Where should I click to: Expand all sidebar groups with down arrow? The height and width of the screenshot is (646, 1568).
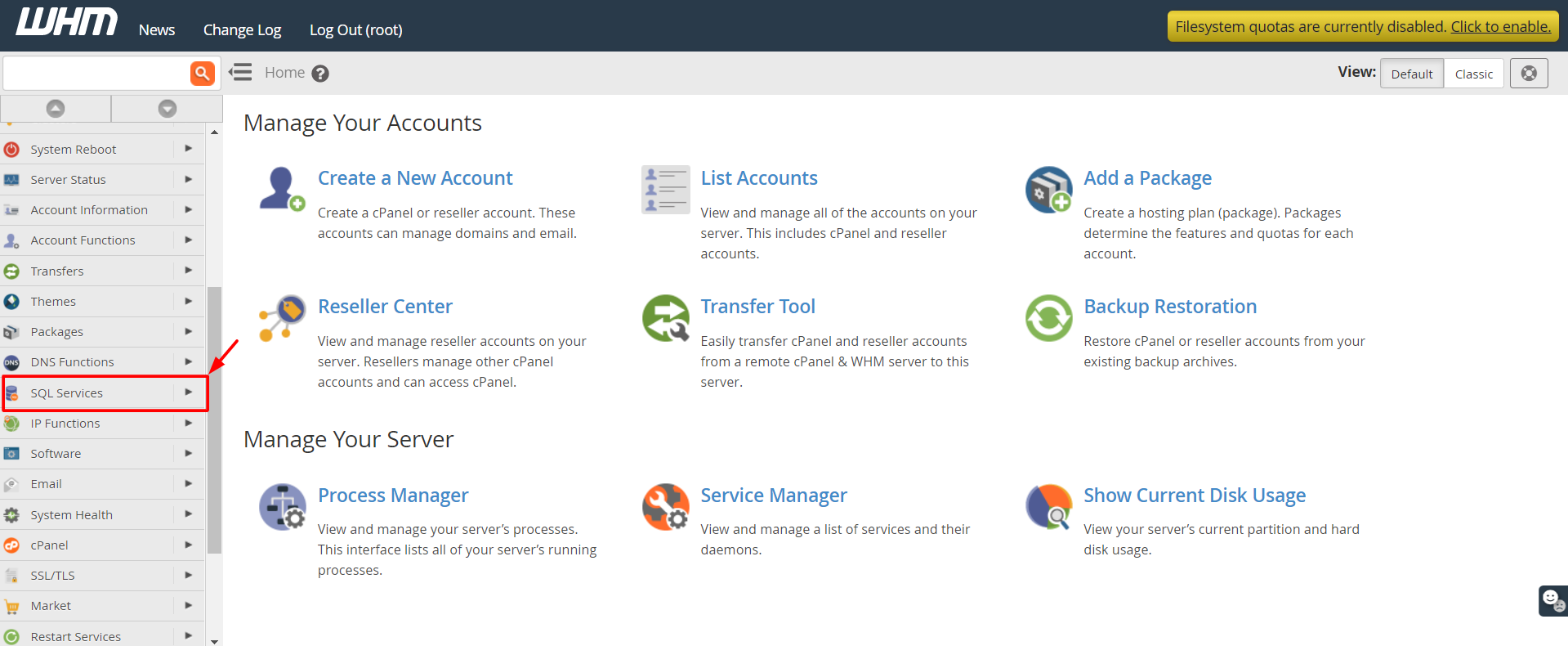tap(168, 108)
